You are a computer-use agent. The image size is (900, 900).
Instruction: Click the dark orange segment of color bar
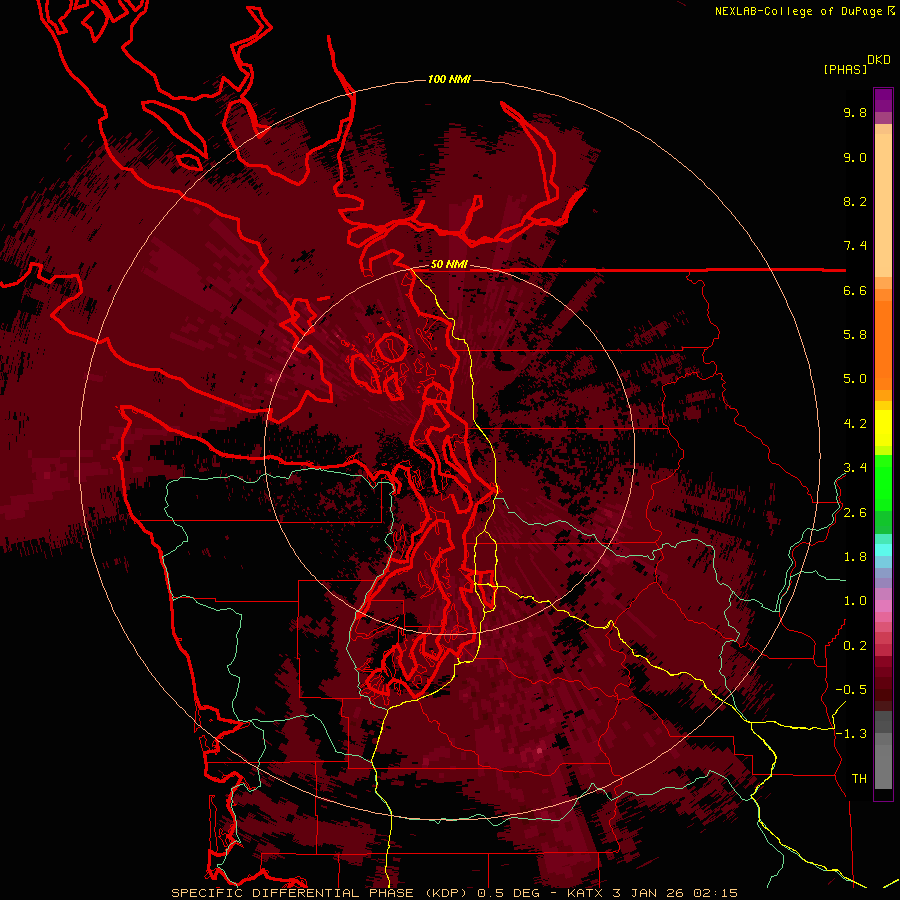(883, 346)
